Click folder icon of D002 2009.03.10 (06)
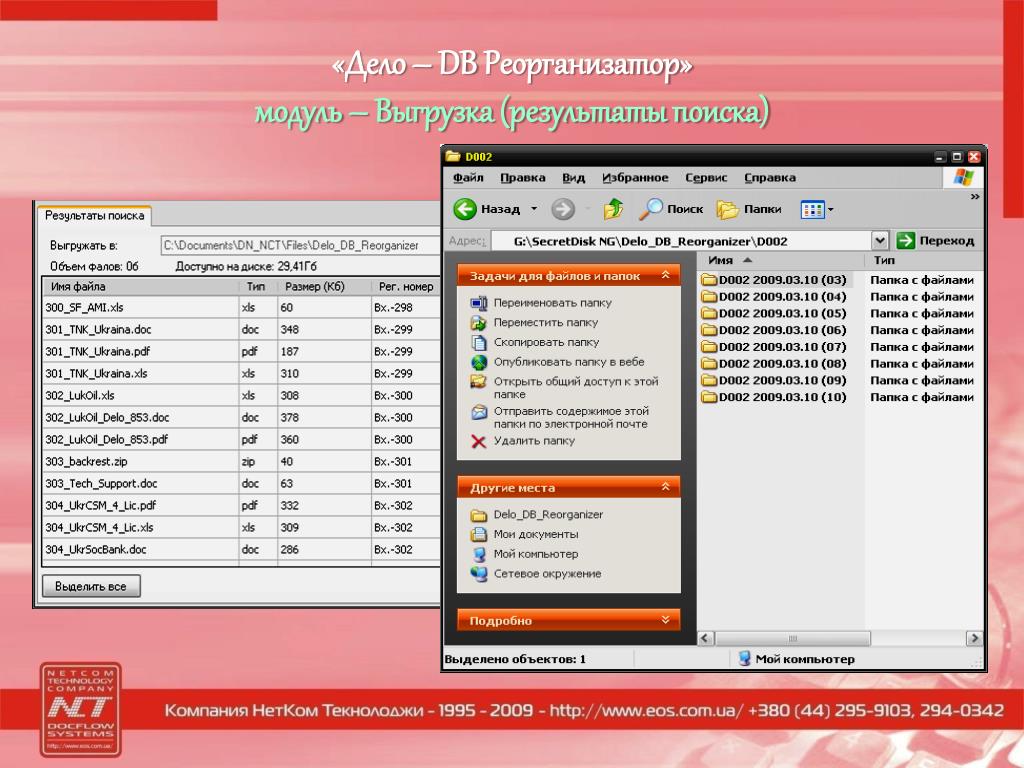 pyautogui.click(x=709, y=330)
